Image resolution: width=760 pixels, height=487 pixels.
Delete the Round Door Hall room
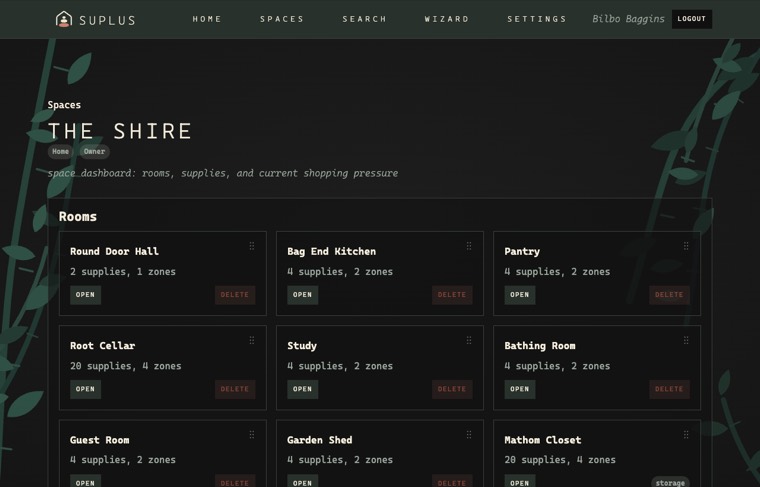[x=235, y=295]
